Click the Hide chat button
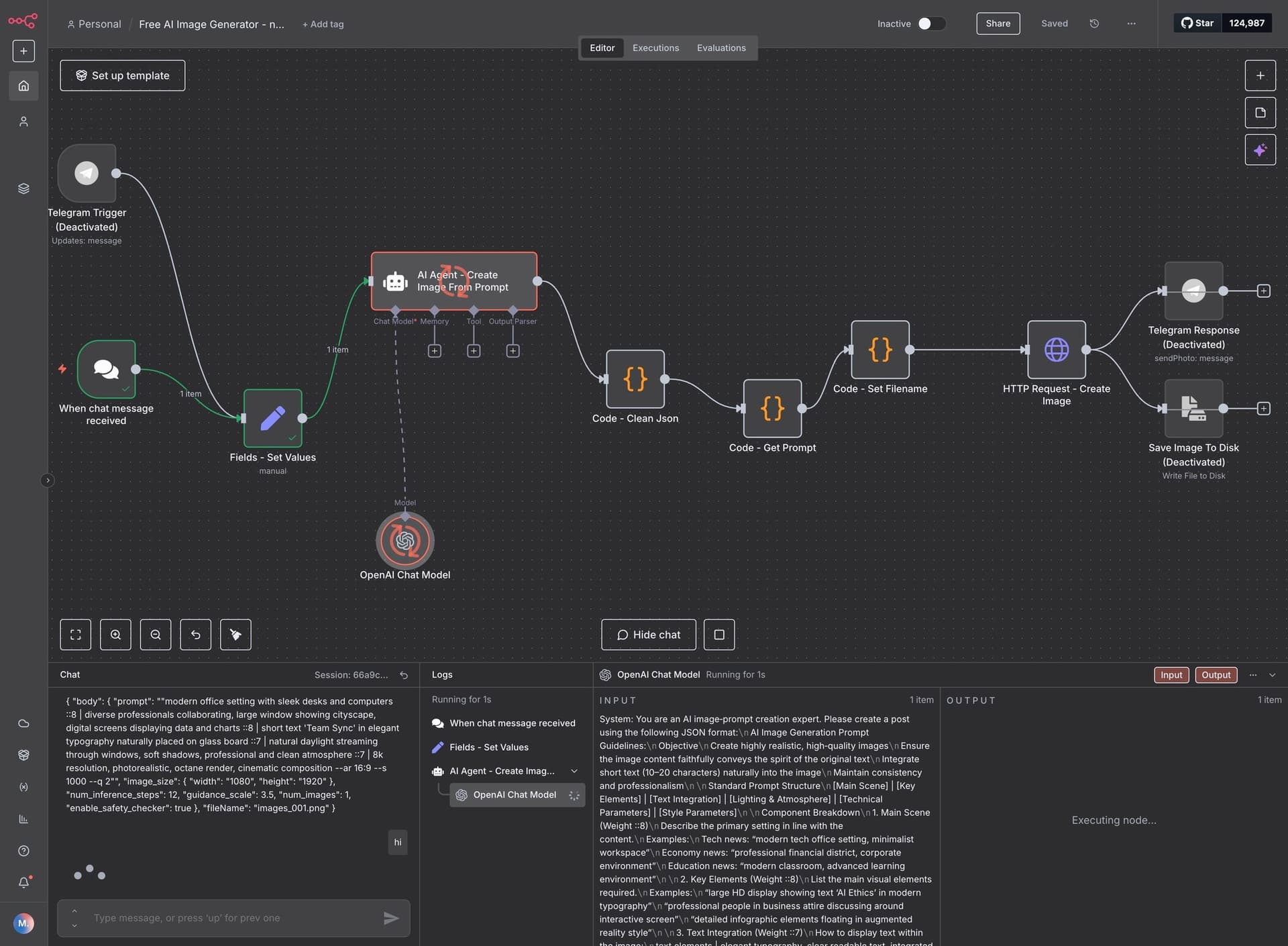 point(648,635)
